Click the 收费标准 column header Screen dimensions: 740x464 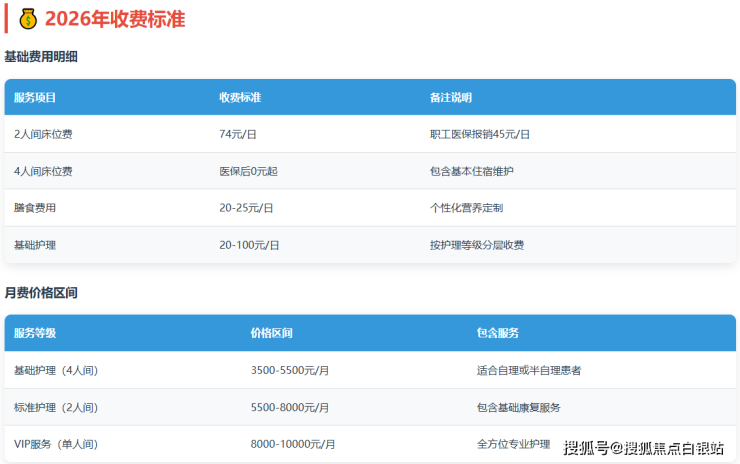(x=240, y=98)
